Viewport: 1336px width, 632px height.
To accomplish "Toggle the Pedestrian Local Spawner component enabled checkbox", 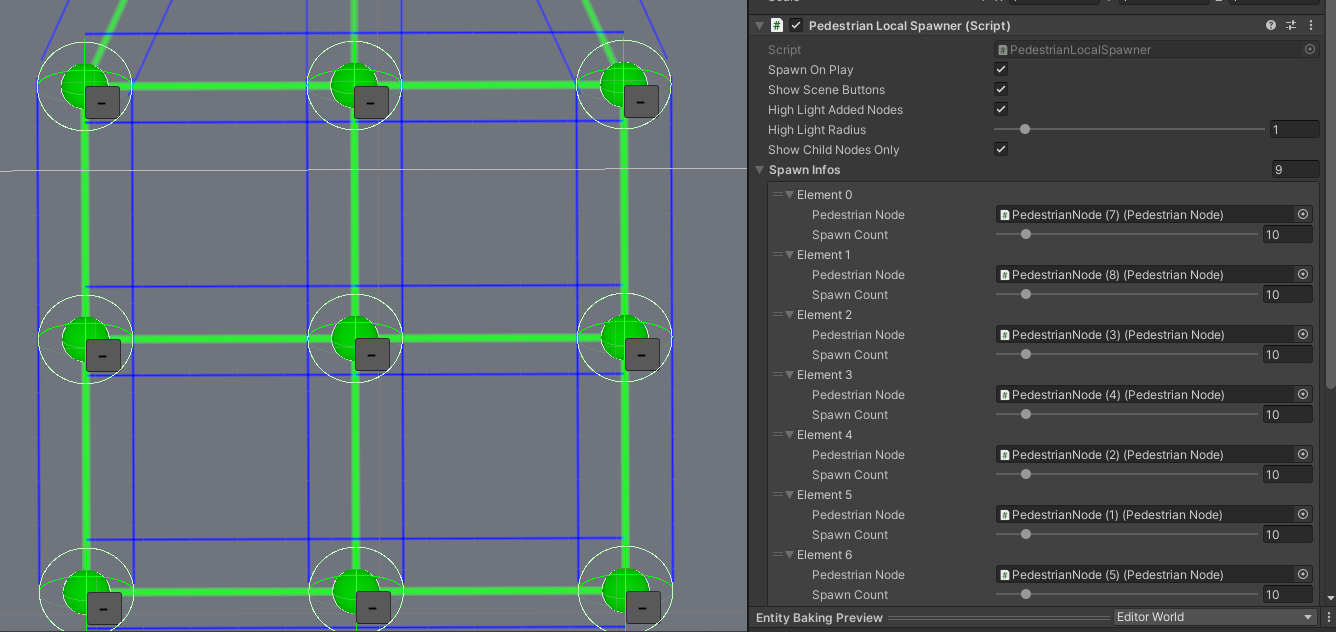I will (796, 25).
